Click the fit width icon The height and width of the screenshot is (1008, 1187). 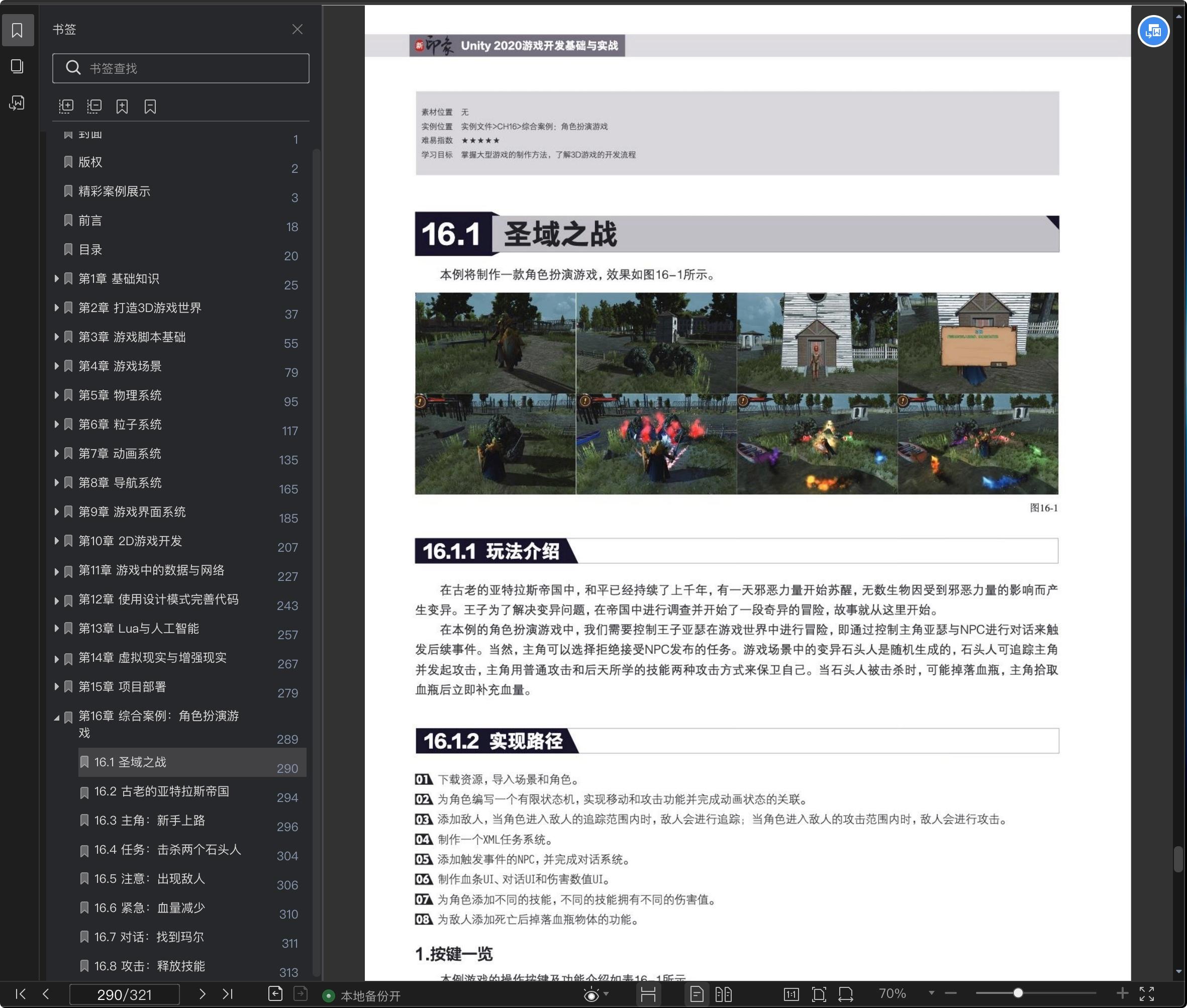pyautogui.click(x=846, y=994)
